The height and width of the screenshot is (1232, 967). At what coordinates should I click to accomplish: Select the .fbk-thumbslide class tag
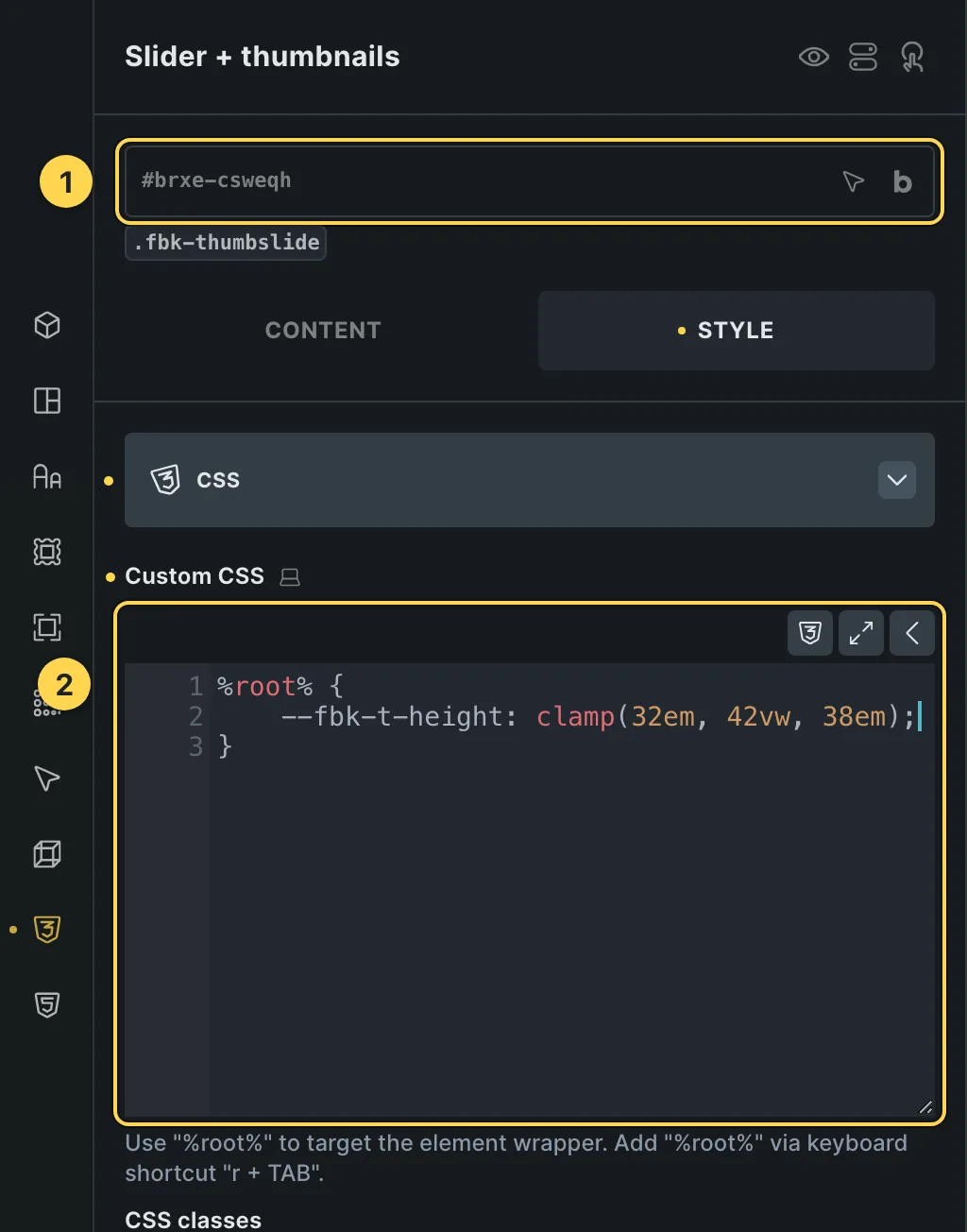pyautogui.click(x=226, y=242)
